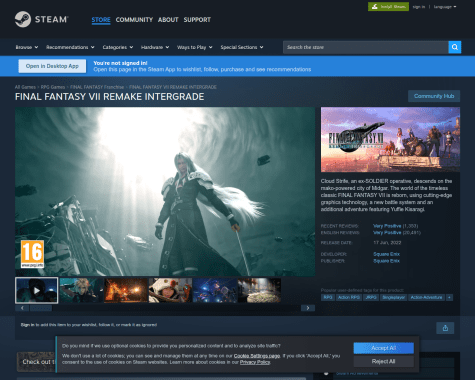Click the plus button after tags

449,297
